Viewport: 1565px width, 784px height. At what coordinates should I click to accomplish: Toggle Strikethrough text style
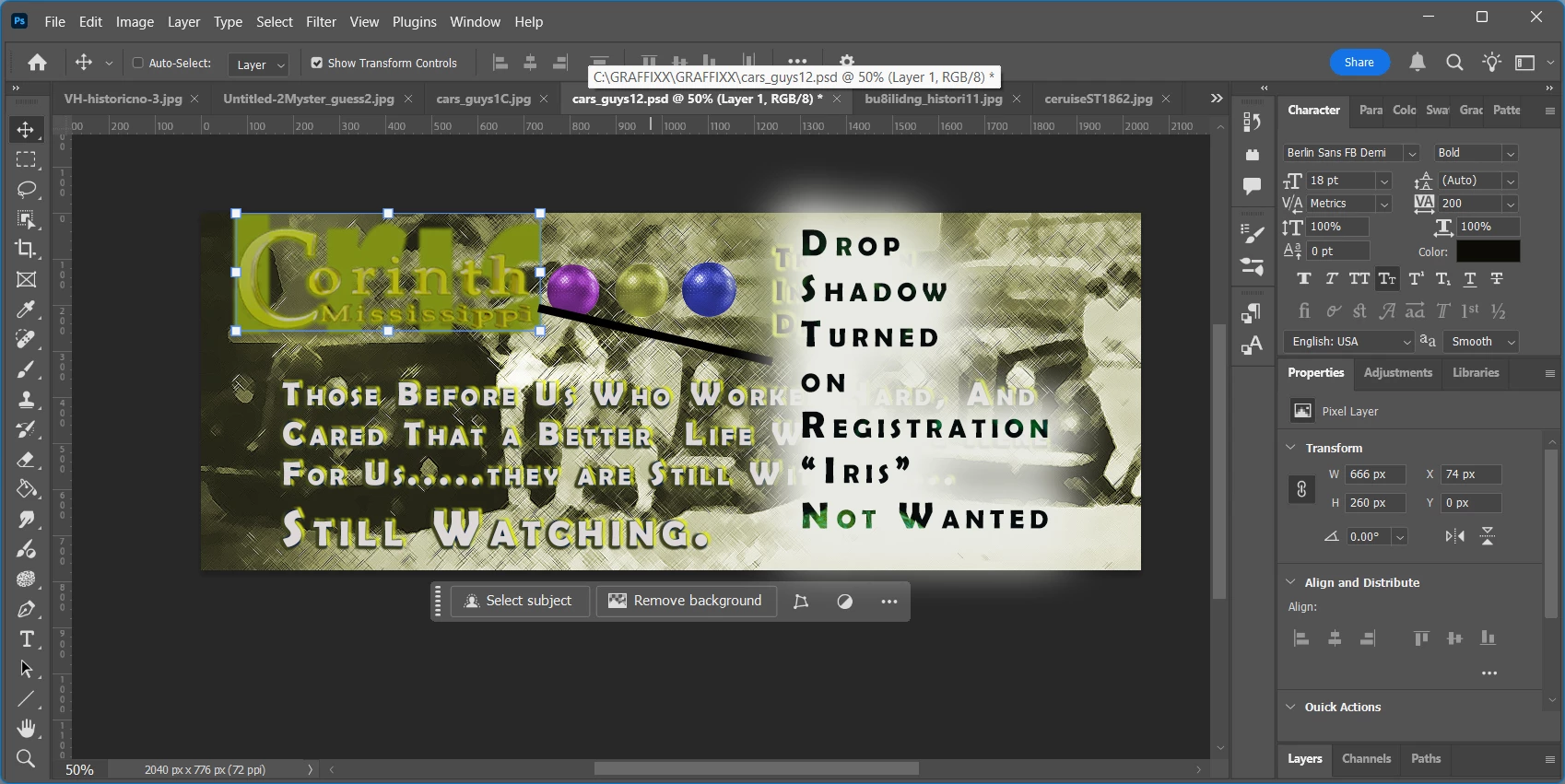click(x=1497, y=279)
